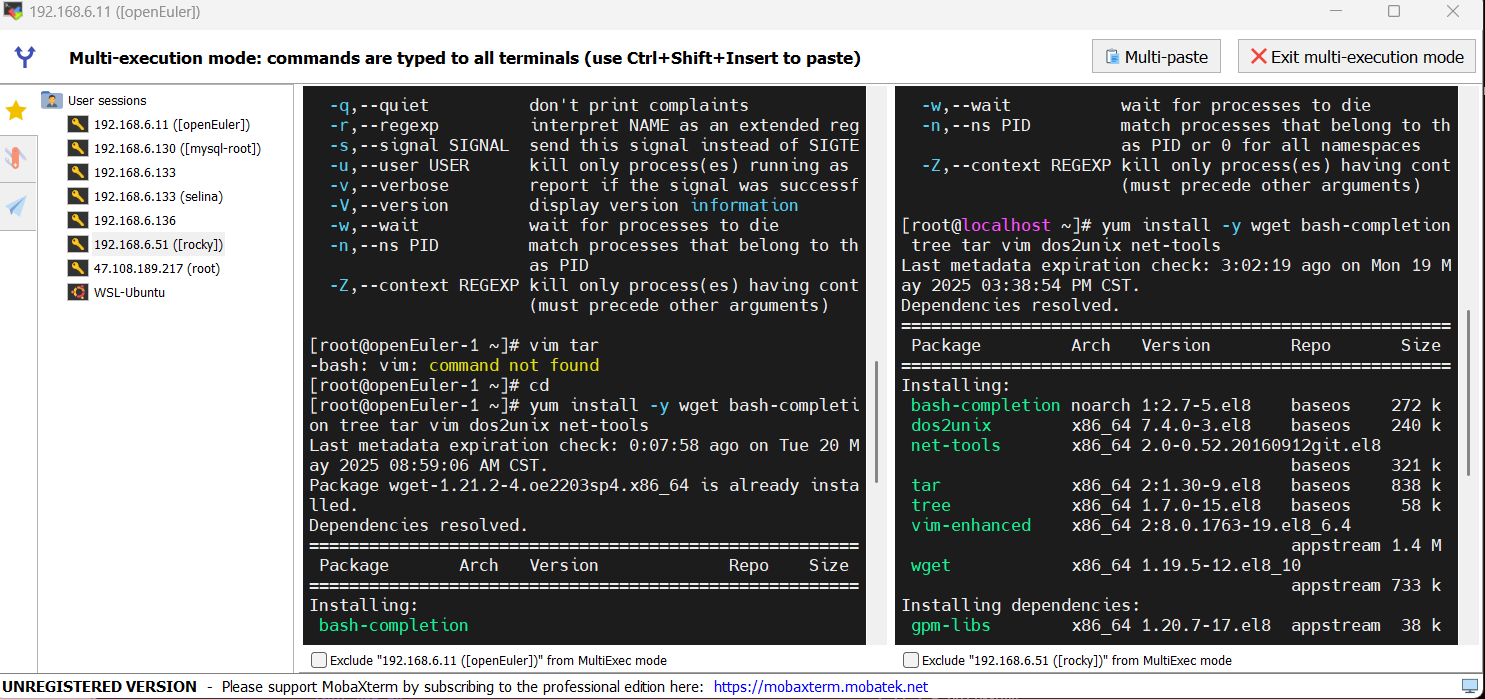1485x699 pixels.
Task: Click the User sessions folder icon
Action: pyautogui.click(x=52, y=100)
